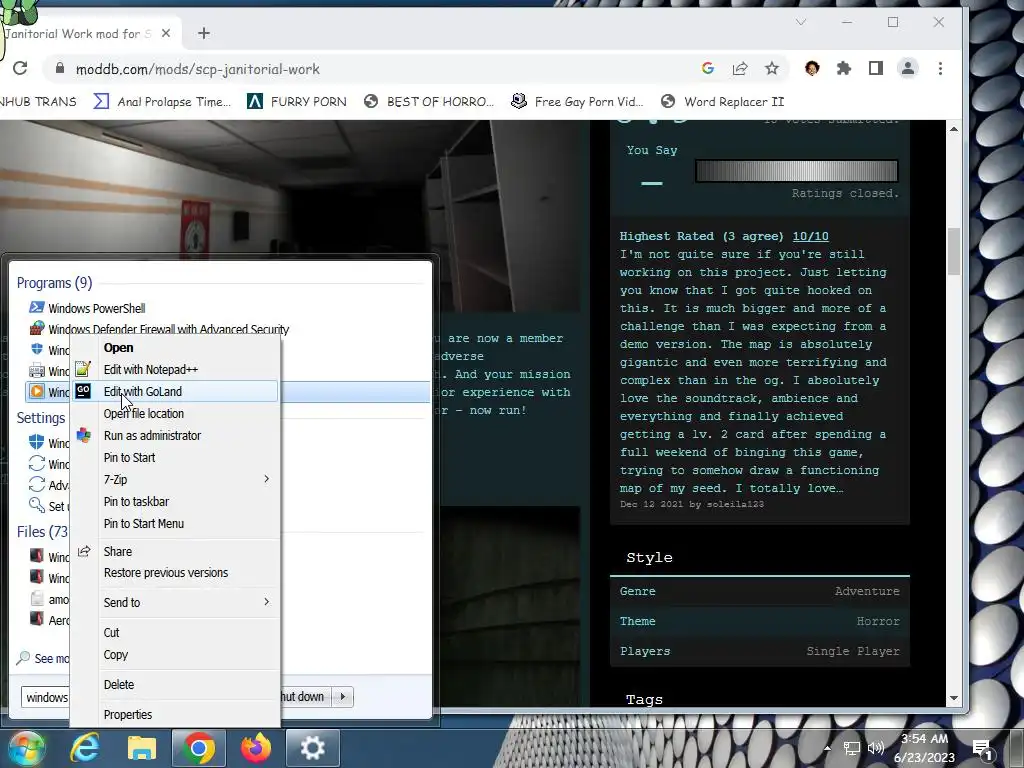1024x768 pixels.
Task: Choose Edit with GoLand
Action: [x=175, y=391]
